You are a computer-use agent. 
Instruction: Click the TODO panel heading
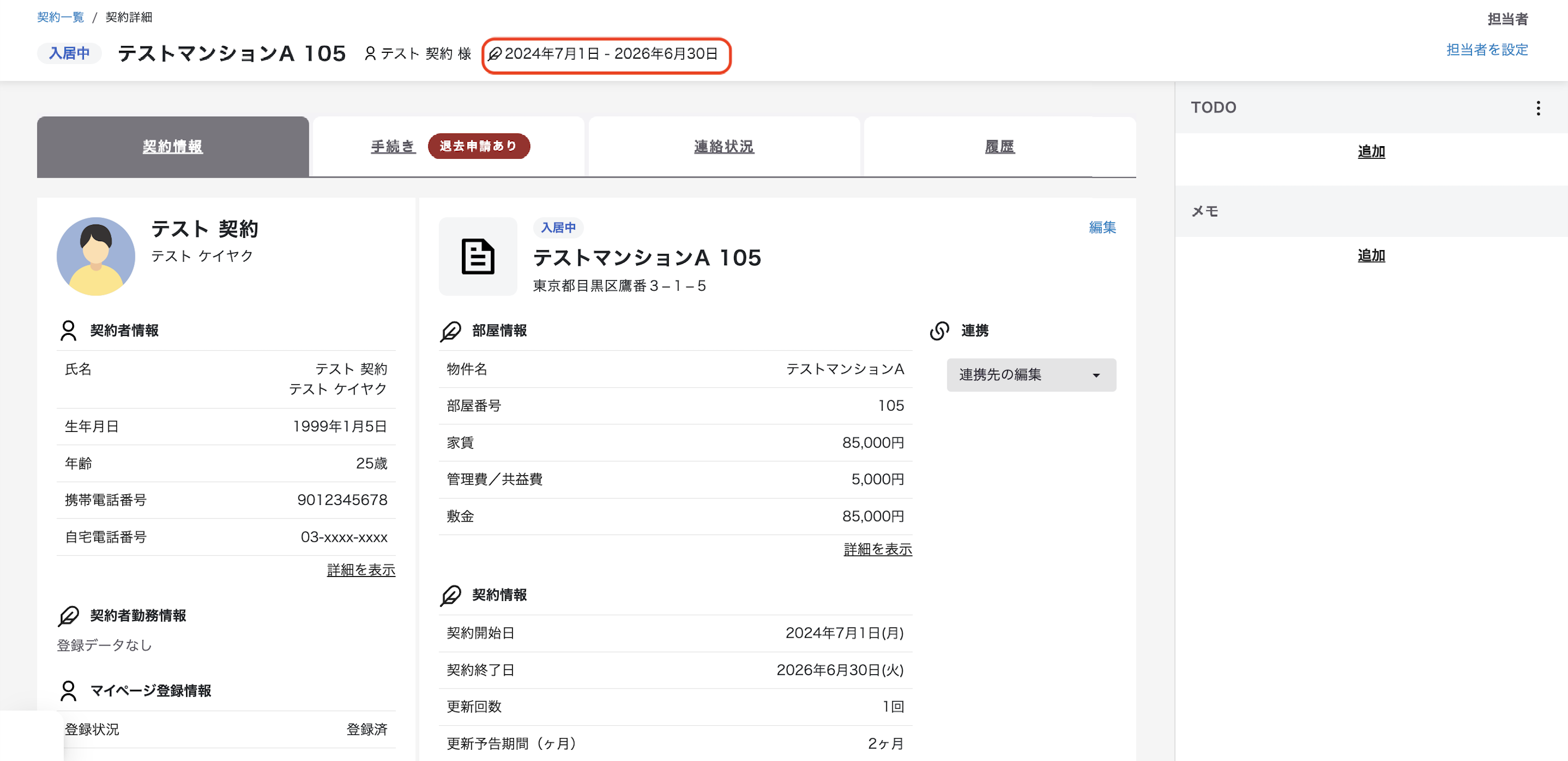tap(1213, 108)
